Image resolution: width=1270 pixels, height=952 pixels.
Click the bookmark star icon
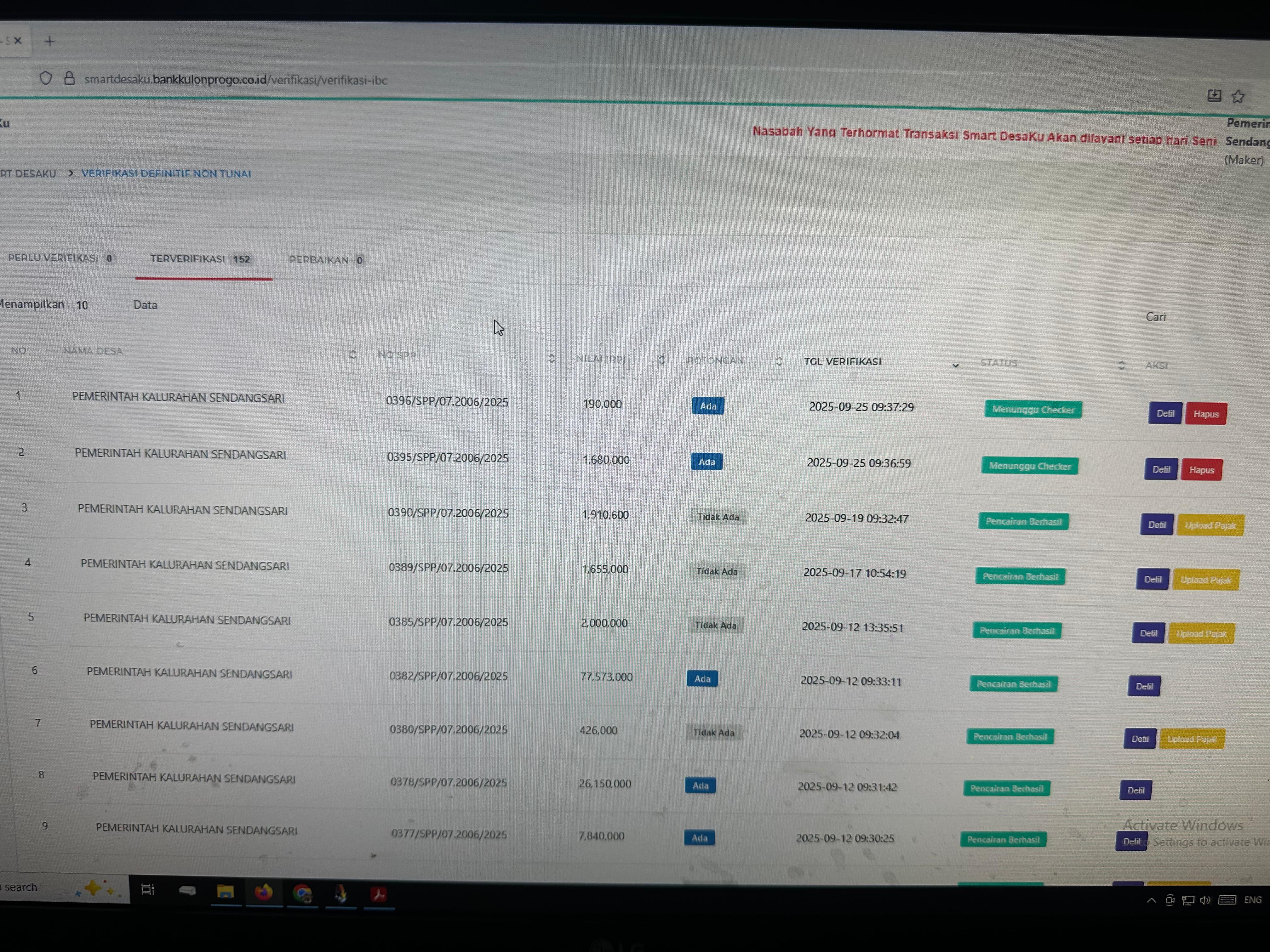(x=1238, y=96)
